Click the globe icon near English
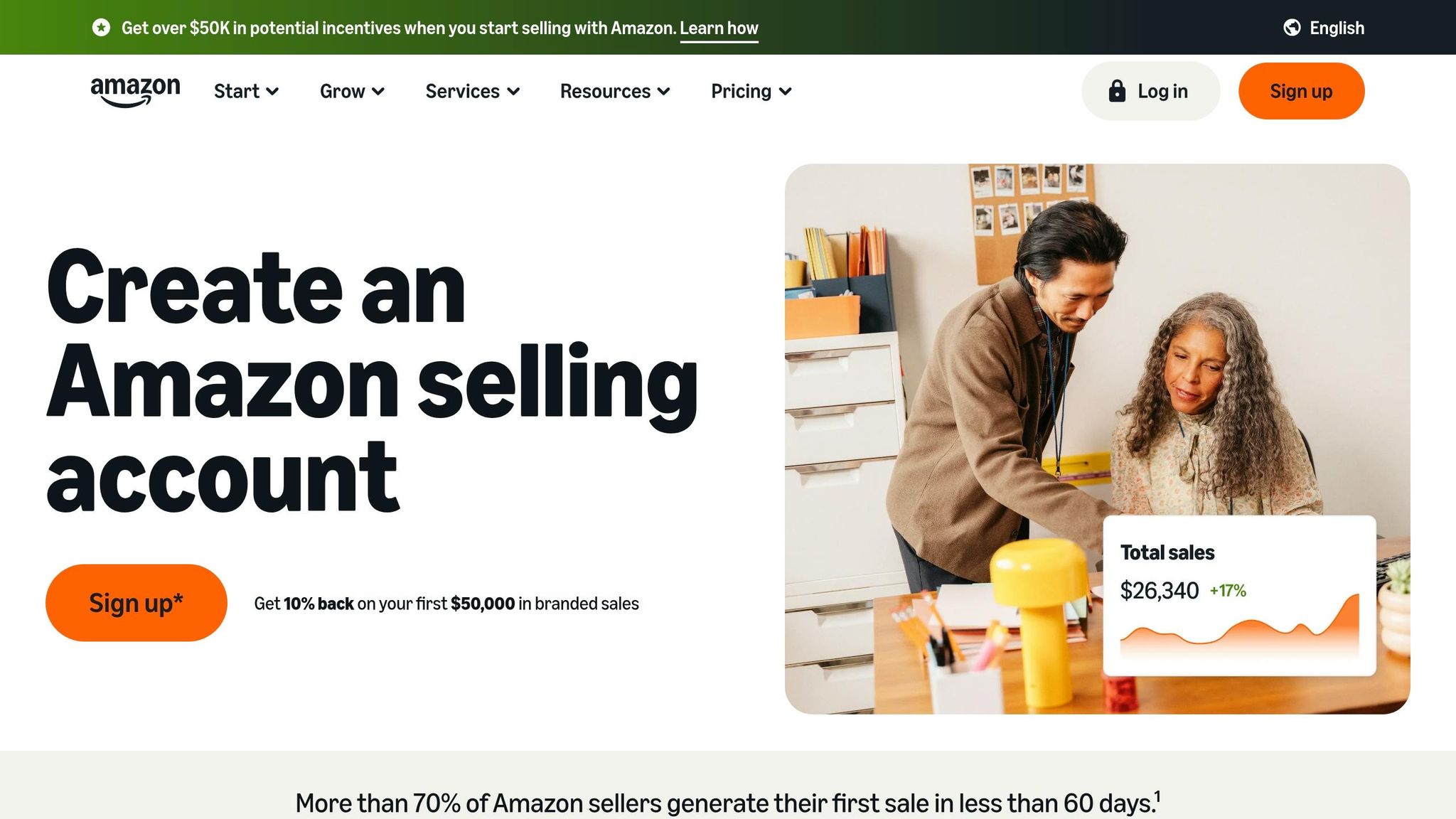The height and width of the screenshot is (819, 1456). point(1292,28)
